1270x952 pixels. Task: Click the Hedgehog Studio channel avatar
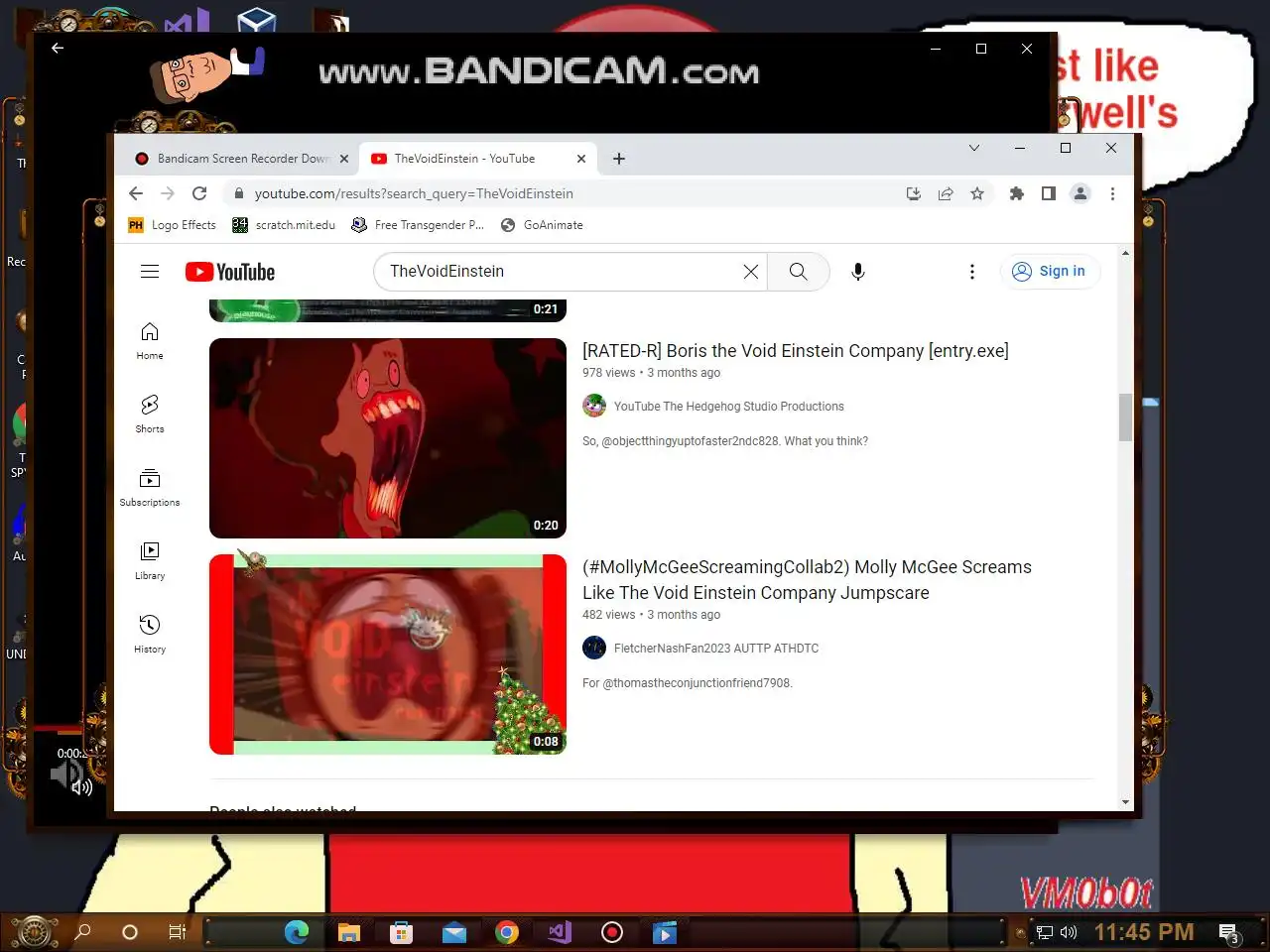(594, 406)
